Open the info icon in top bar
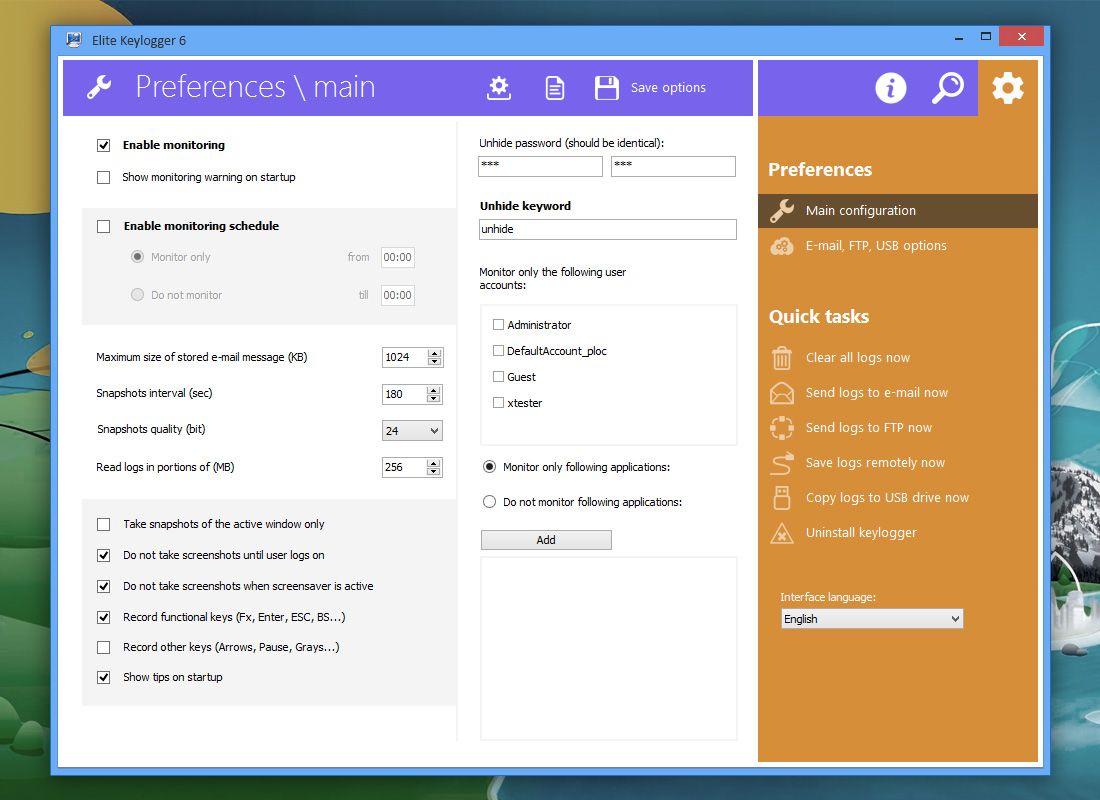The height and width of the screenshot is (800, 1100). tap(890, 88)
